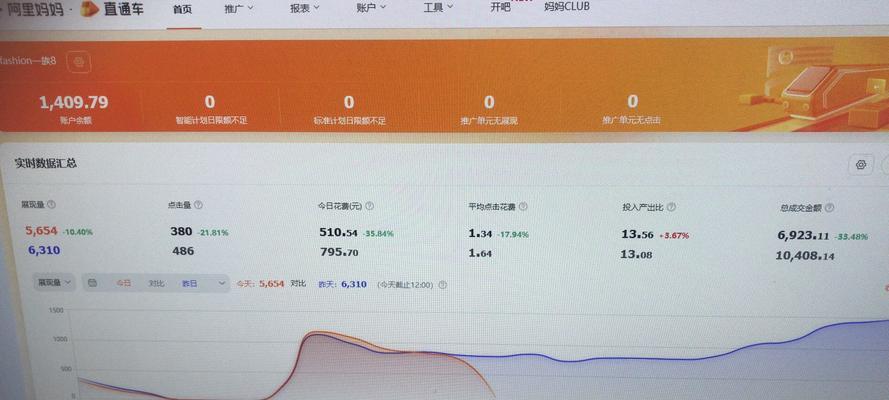Expand the 推广 menu
This screenshot has width=889, height=400.
(x=238, y=8)
